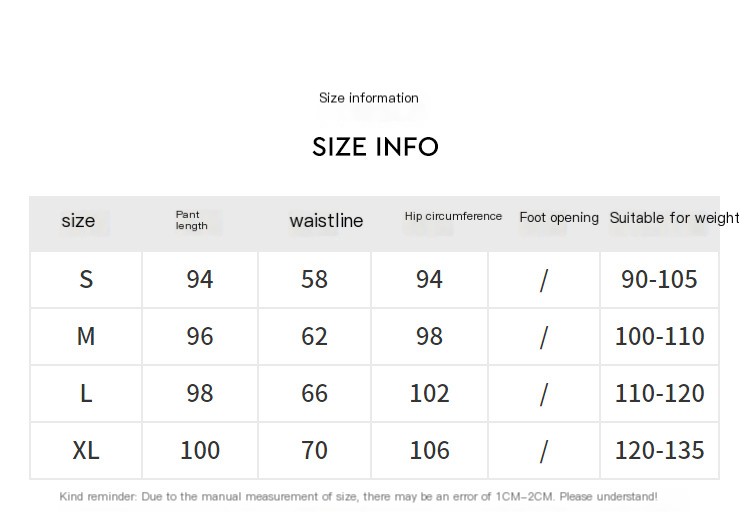Select the "size" column header
The image size is (750, 515).
click(78, 221)
